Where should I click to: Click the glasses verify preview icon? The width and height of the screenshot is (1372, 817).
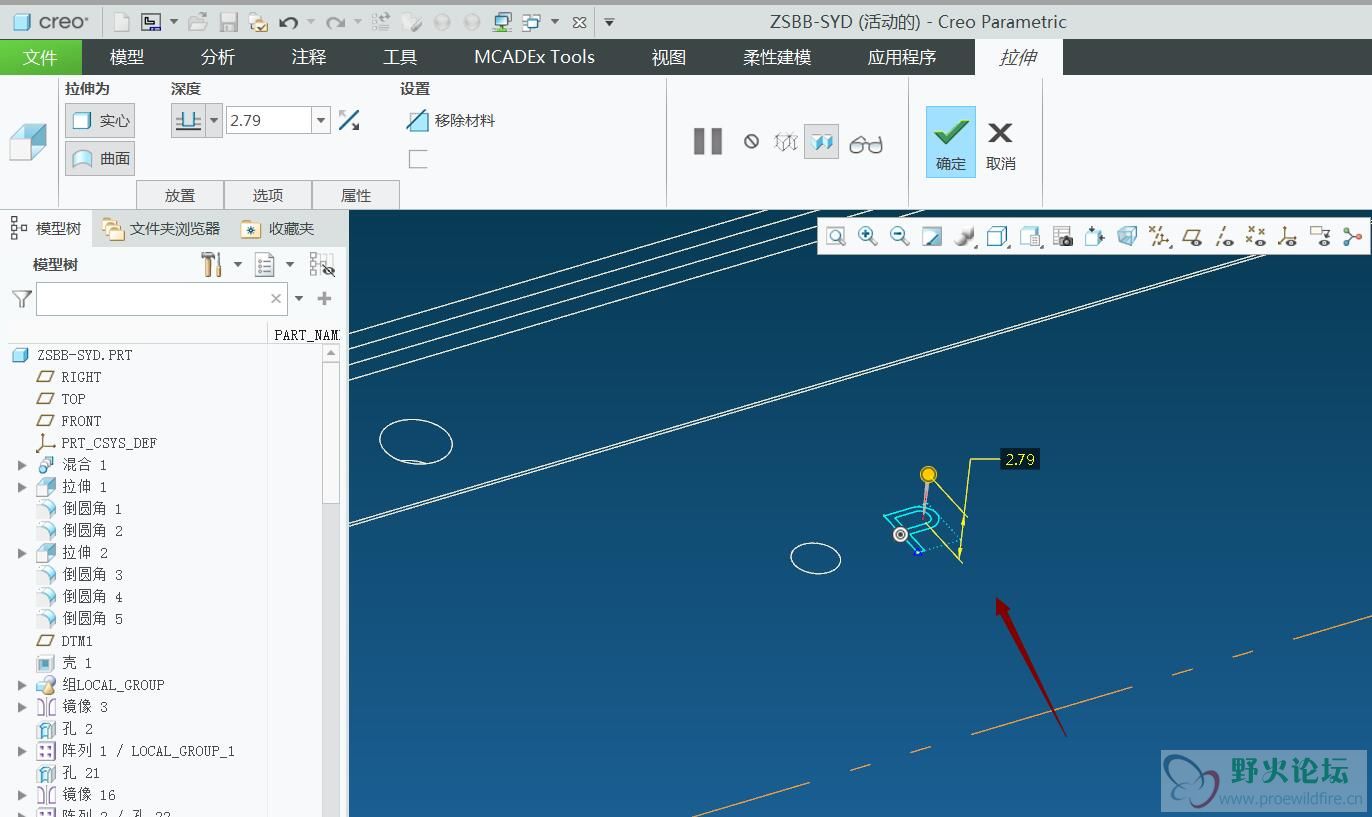(x=866, y=144)
